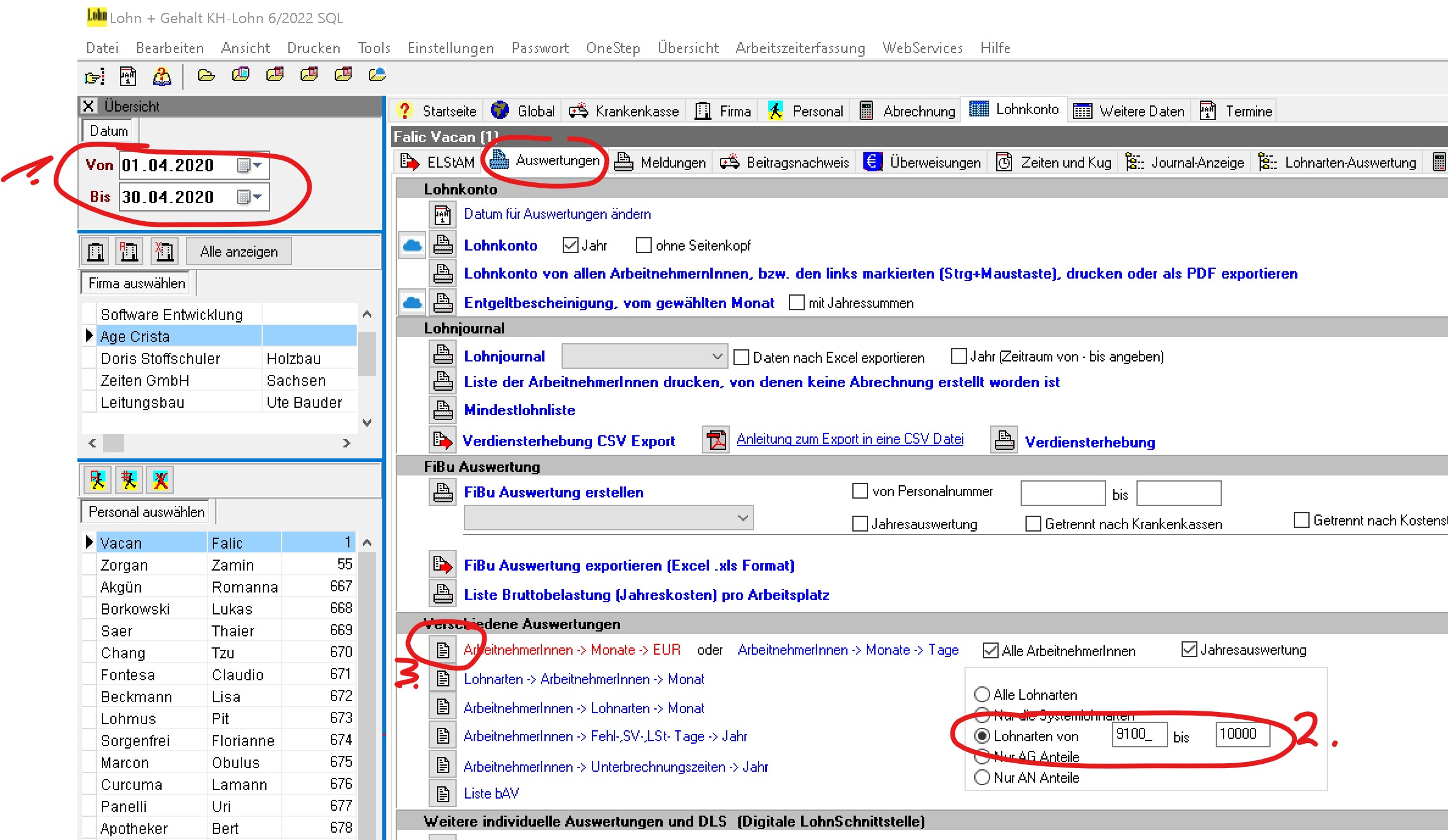Click the export icon for FiBu Auswertung exportieren
The width and height of the screenshot is (1448, 840).
tap(443, 565)
